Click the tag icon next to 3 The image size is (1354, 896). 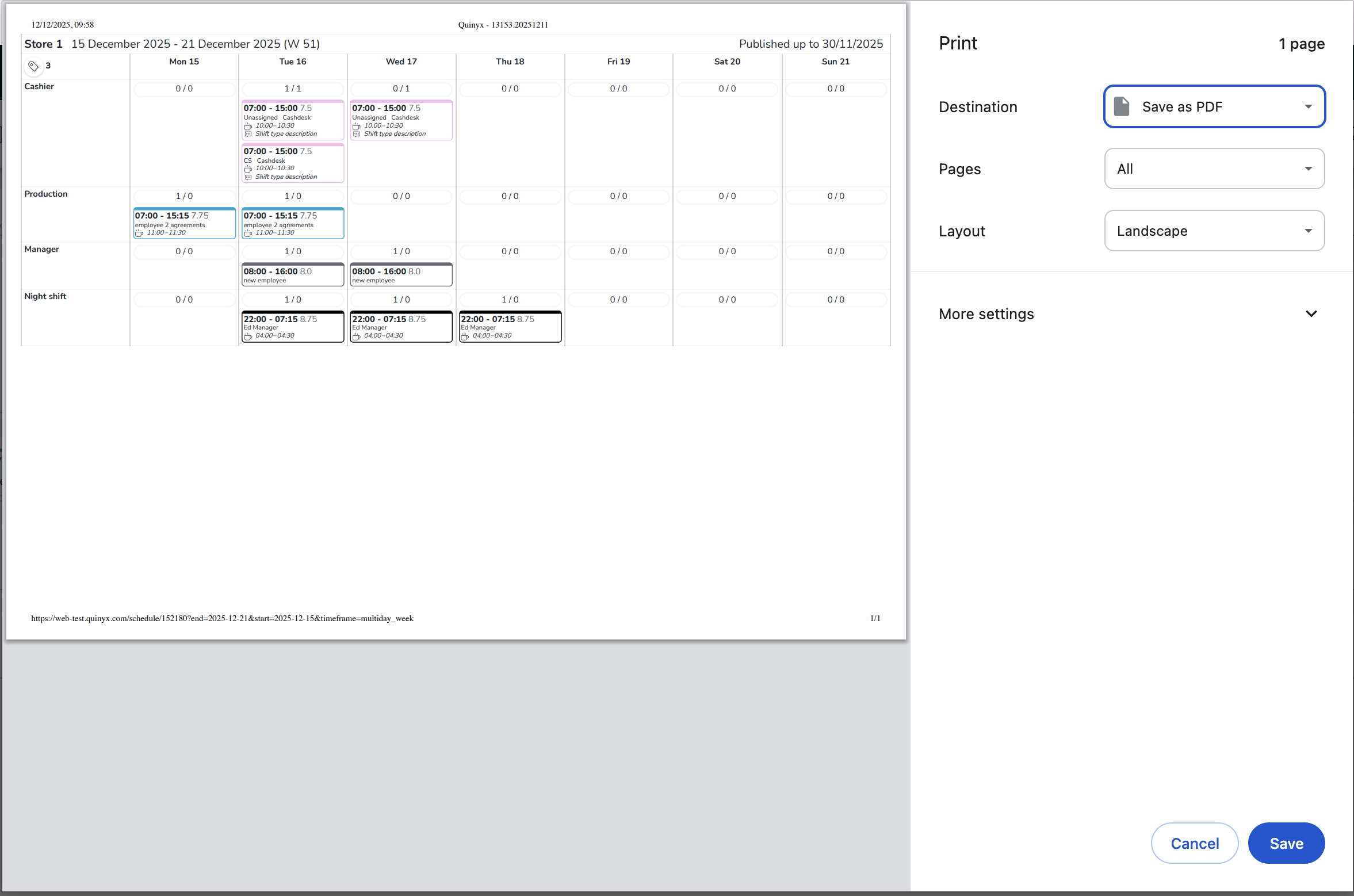click(33, 66)
